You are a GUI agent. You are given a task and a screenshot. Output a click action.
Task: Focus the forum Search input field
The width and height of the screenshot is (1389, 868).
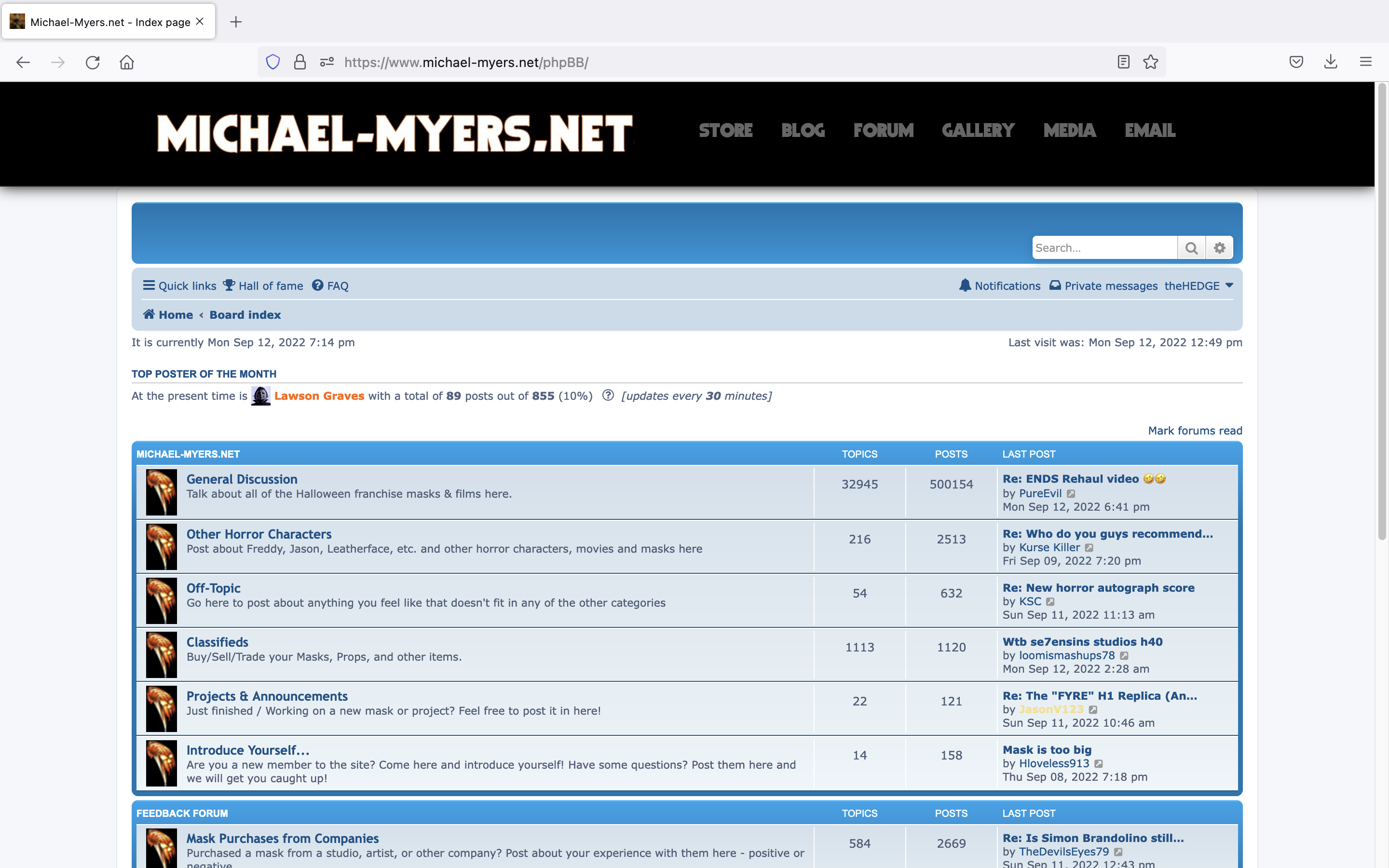coord(1104,248)
